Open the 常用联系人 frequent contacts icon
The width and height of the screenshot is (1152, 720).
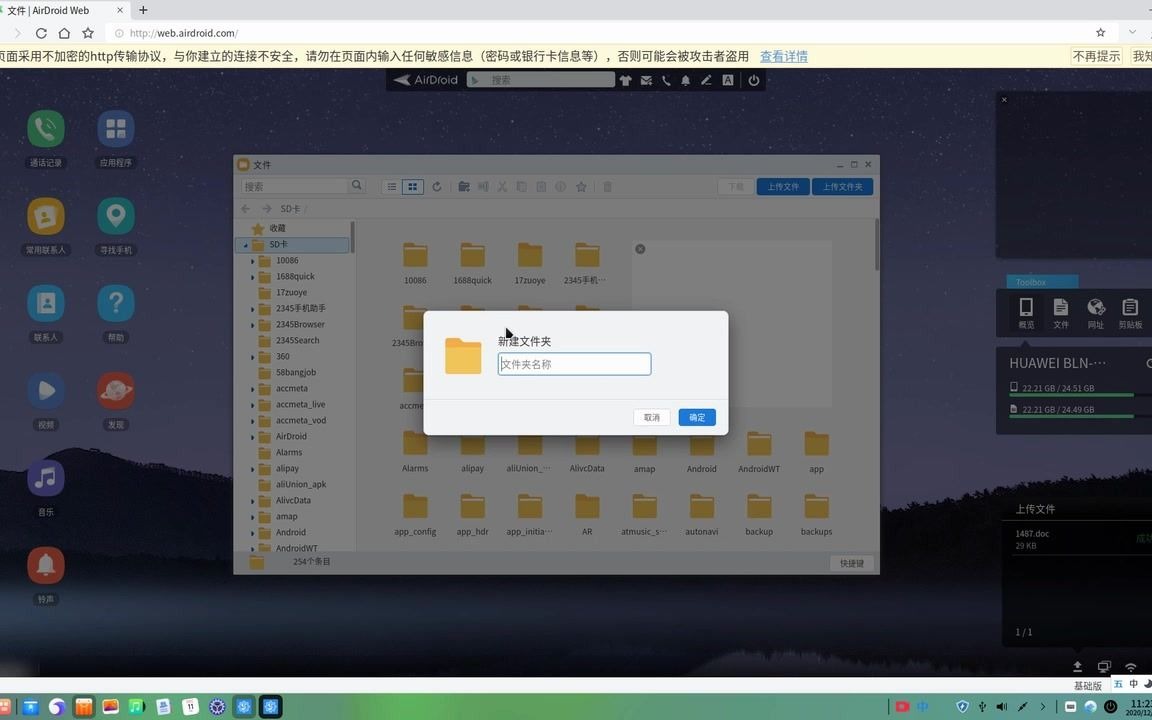[46, 216]
